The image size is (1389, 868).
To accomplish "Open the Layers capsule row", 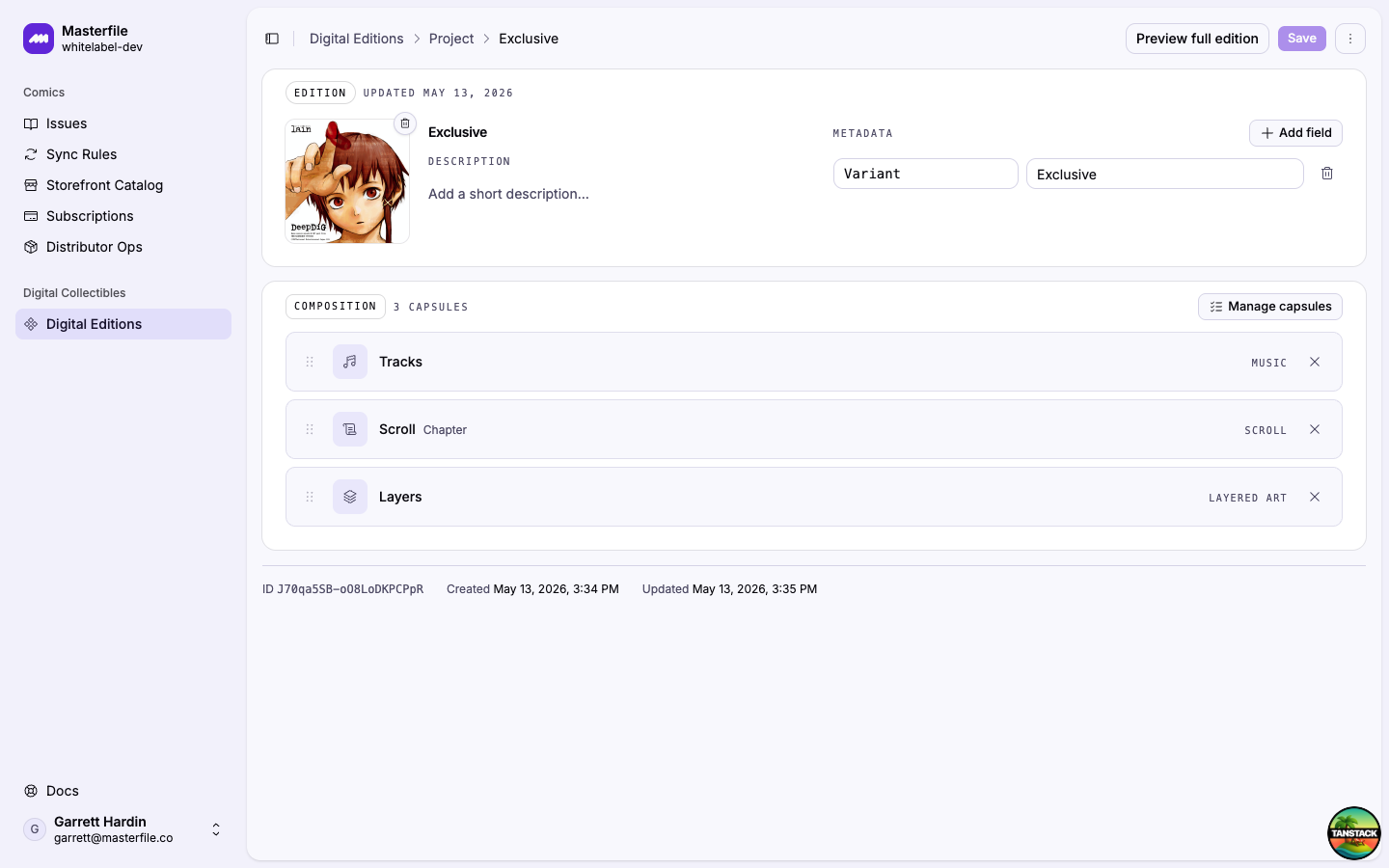I will pyautogui.click(x=814, y=497).
